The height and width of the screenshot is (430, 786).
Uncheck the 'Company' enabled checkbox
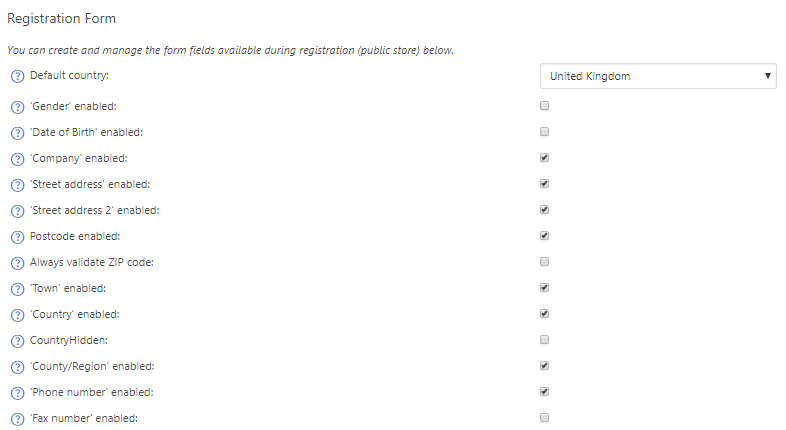tap(544, 158)
